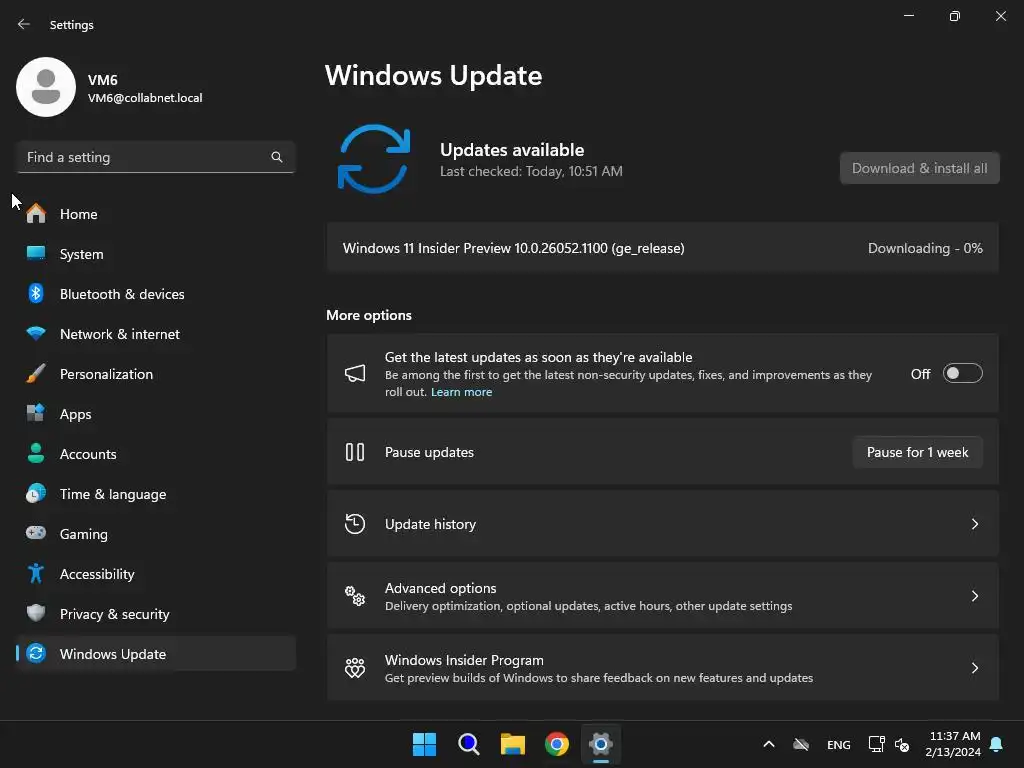Screen dimensions: 1024x768
Task: Open Accounts settings label
Action: pos(88,454)
